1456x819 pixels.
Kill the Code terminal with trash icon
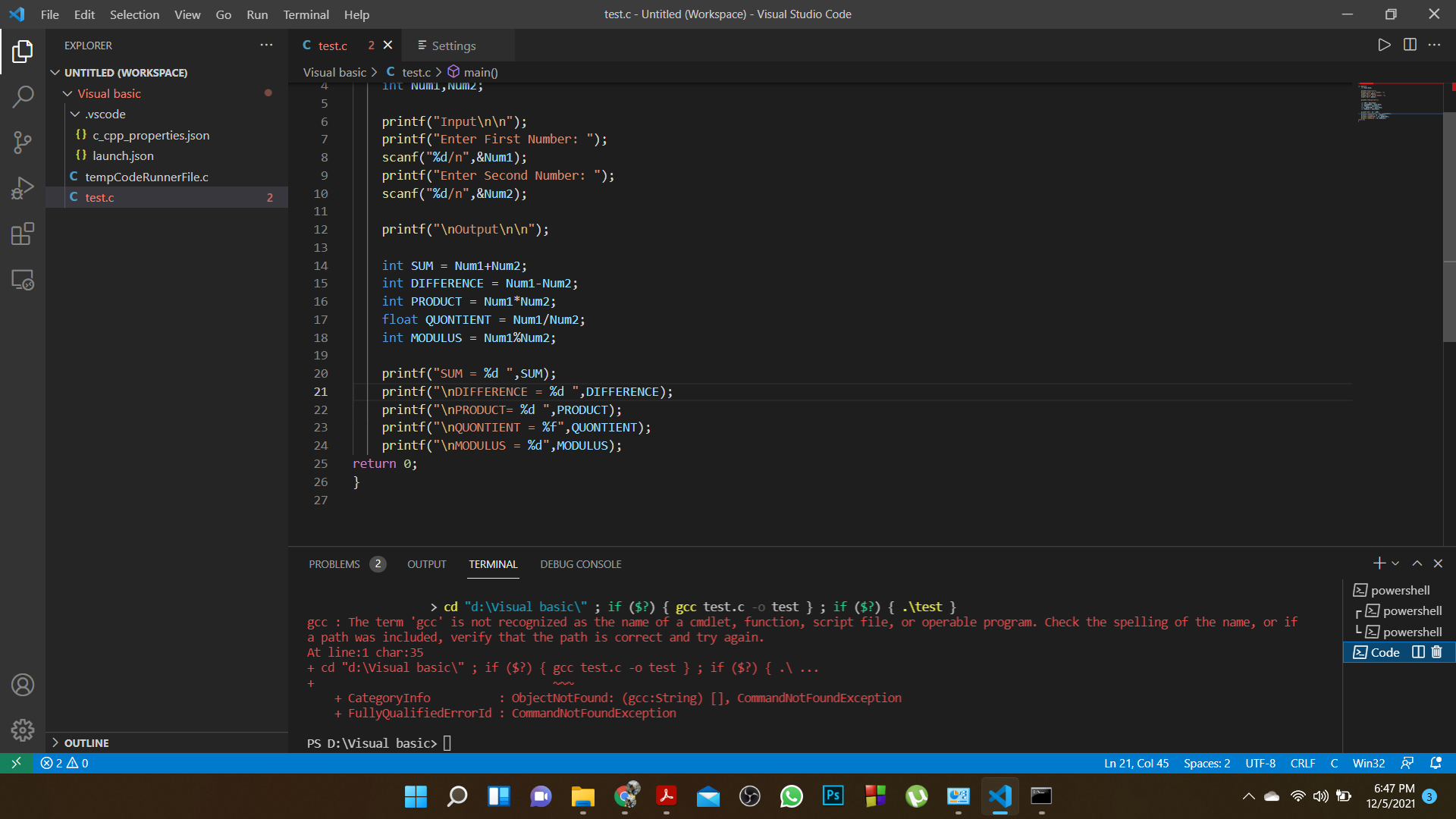1436,652
